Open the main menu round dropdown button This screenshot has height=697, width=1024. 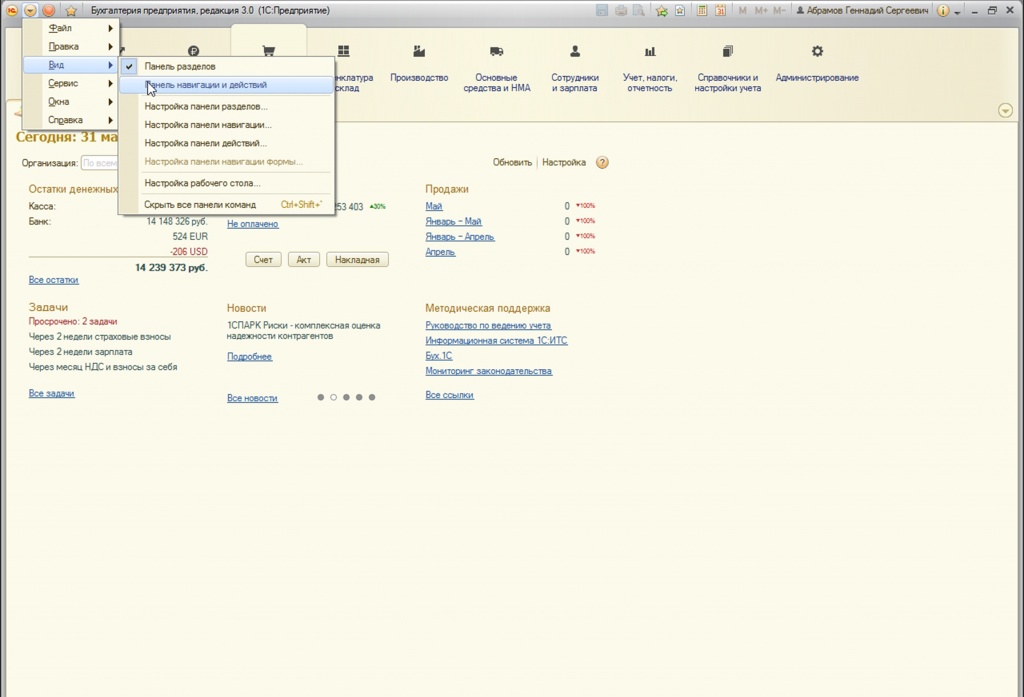[31, 10]
